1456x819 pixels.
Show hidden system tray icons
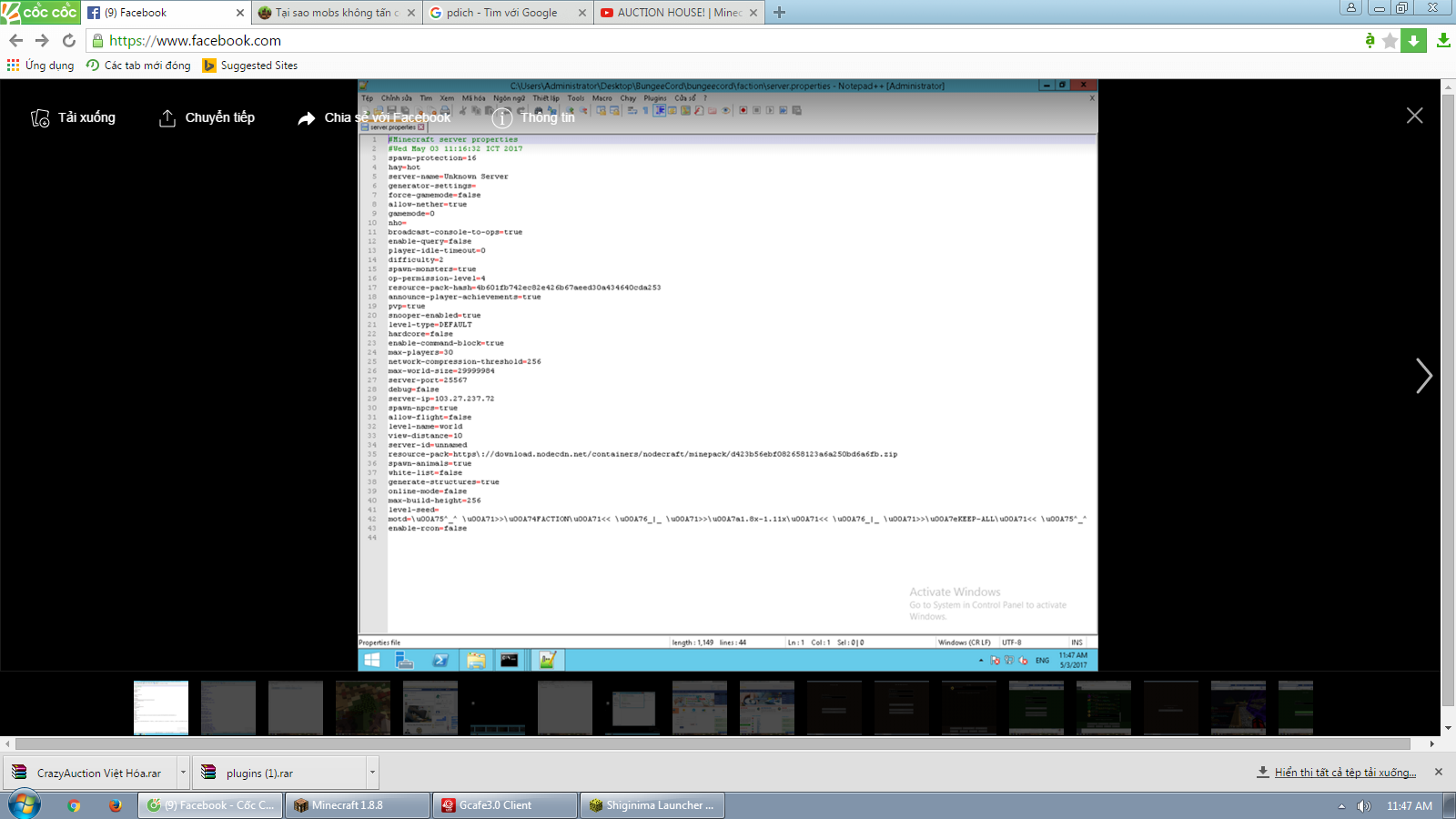point(1341,806)
